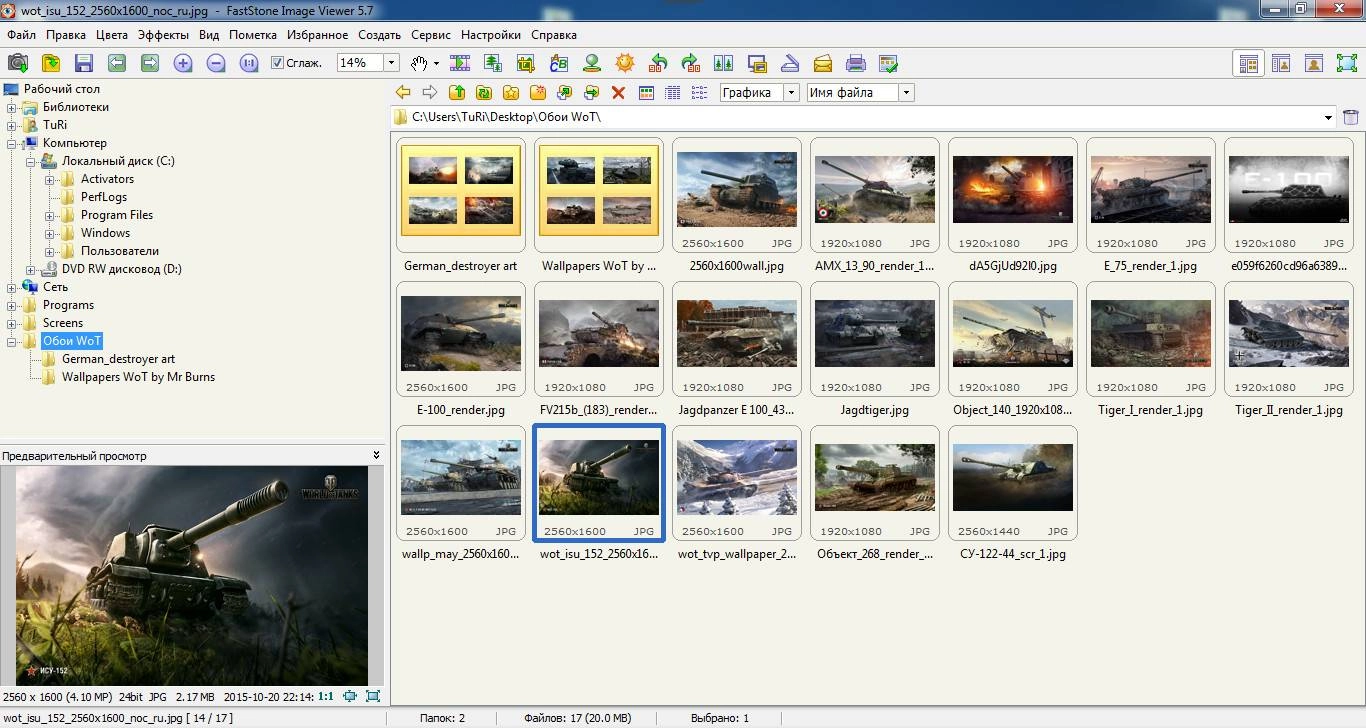
Task: Select Wallpapers WoT by Mr Burns in tree
Action: 138,377
